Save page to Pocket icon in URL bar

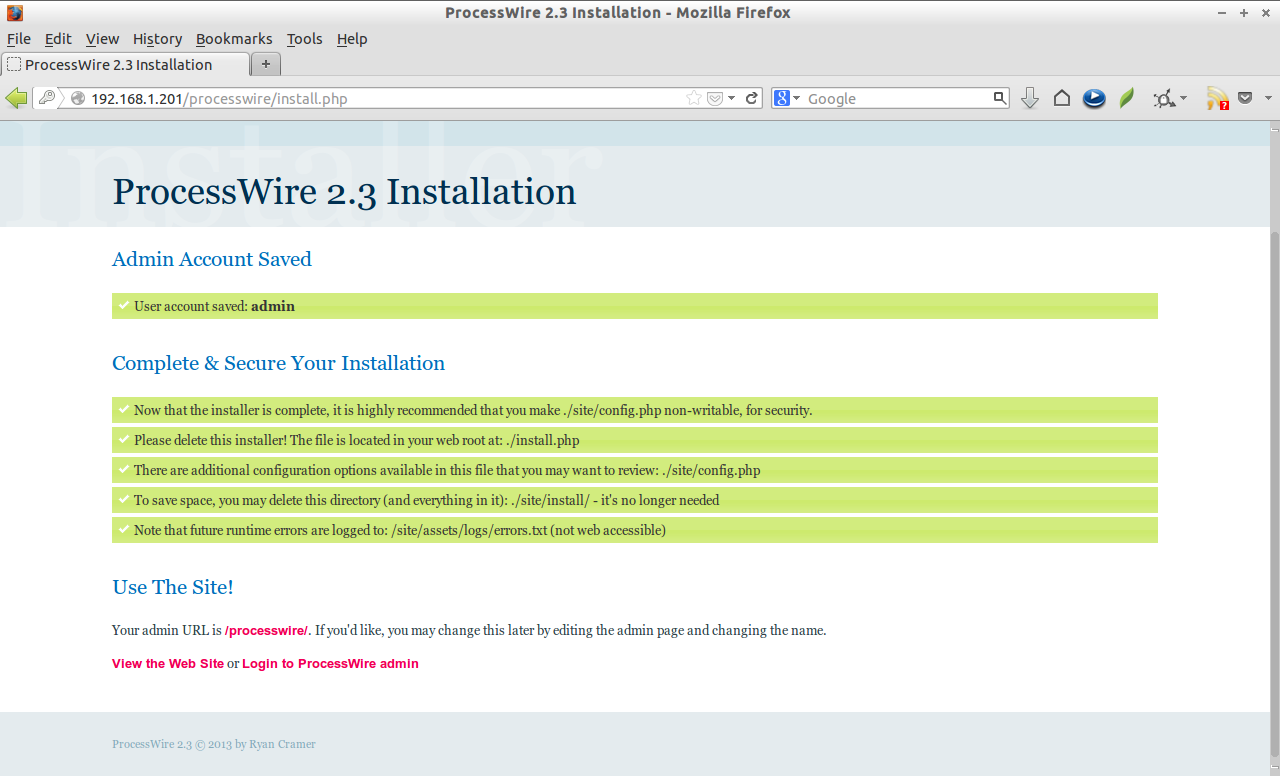[715, 98]
